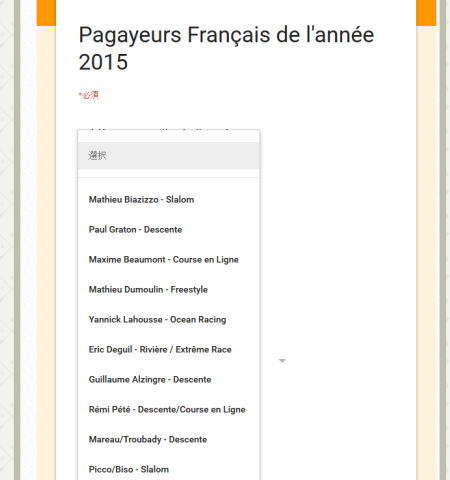Click the form title Pagayeurs Français de l'année 2015

coord(226,48)
